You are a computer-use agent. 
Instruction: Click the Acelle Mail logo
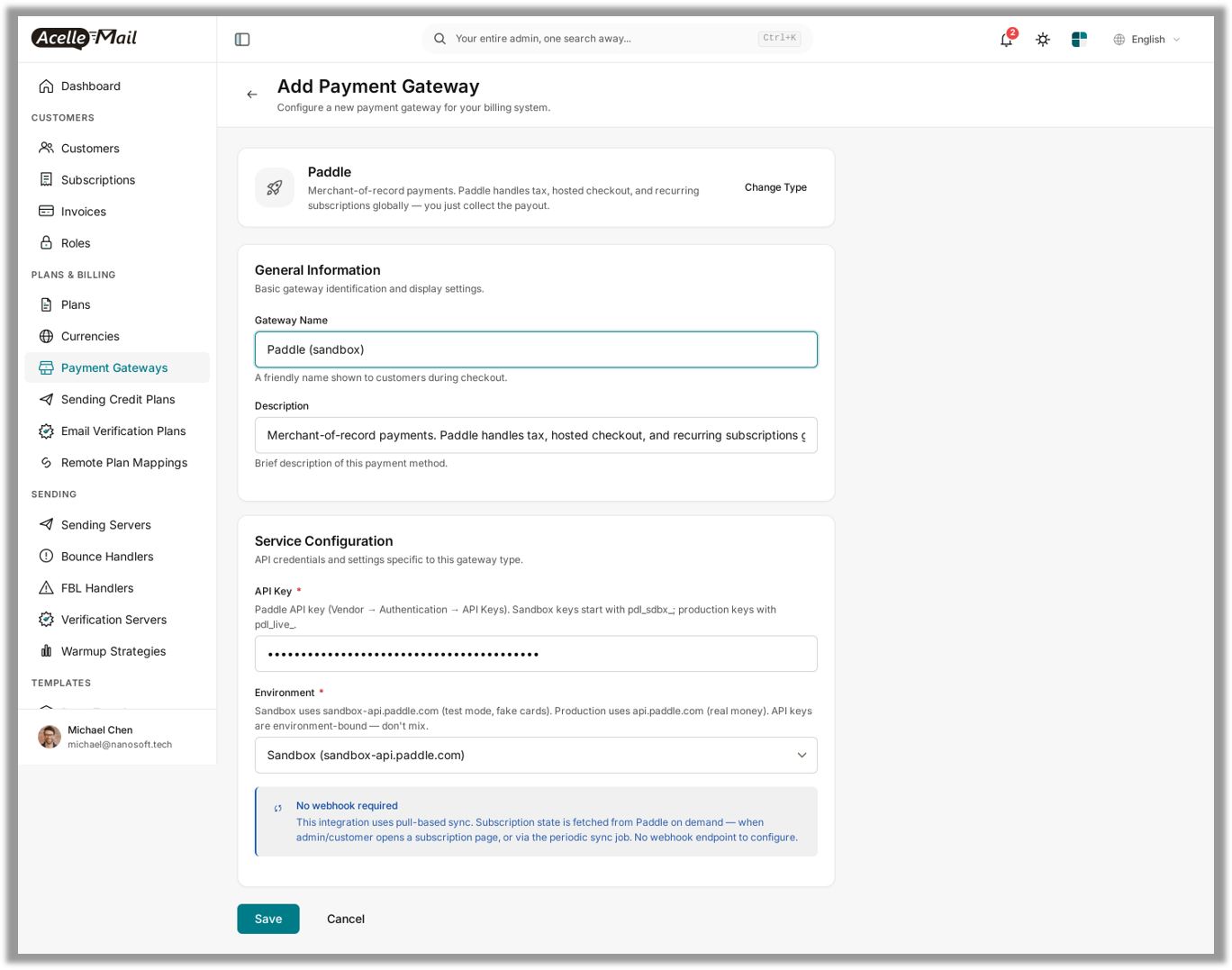point(85,38)
